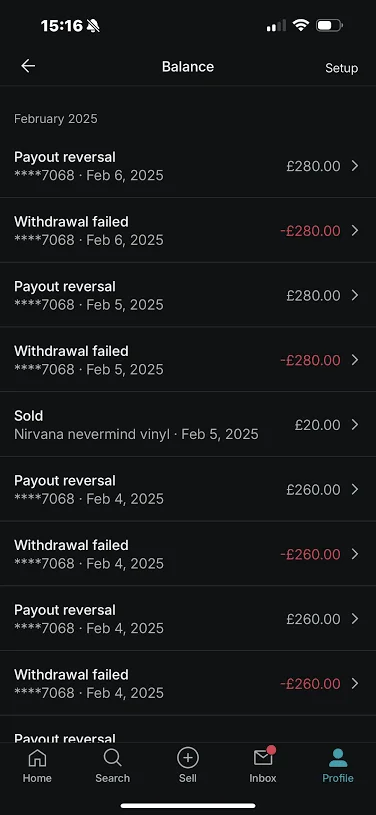Screen dimensions: 376x815
Task: Select the Balance page title
Action: click(x=188, y=67)
